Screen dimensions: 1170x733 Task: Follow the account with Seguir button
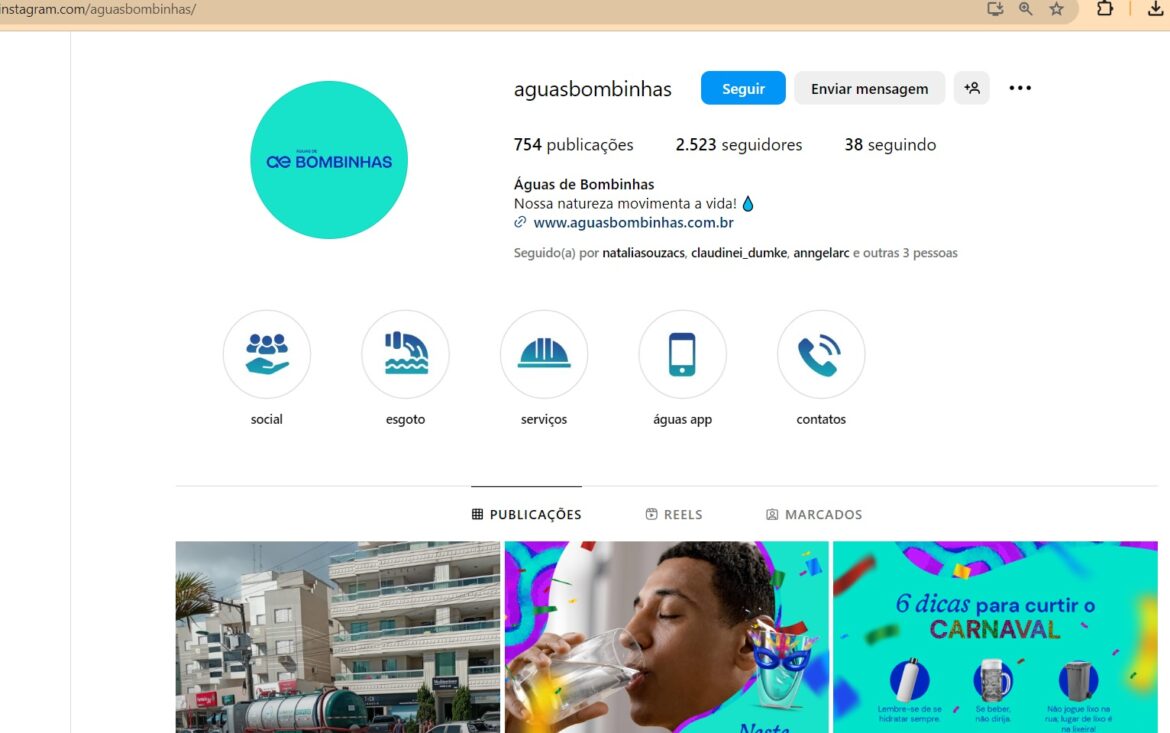743,88
